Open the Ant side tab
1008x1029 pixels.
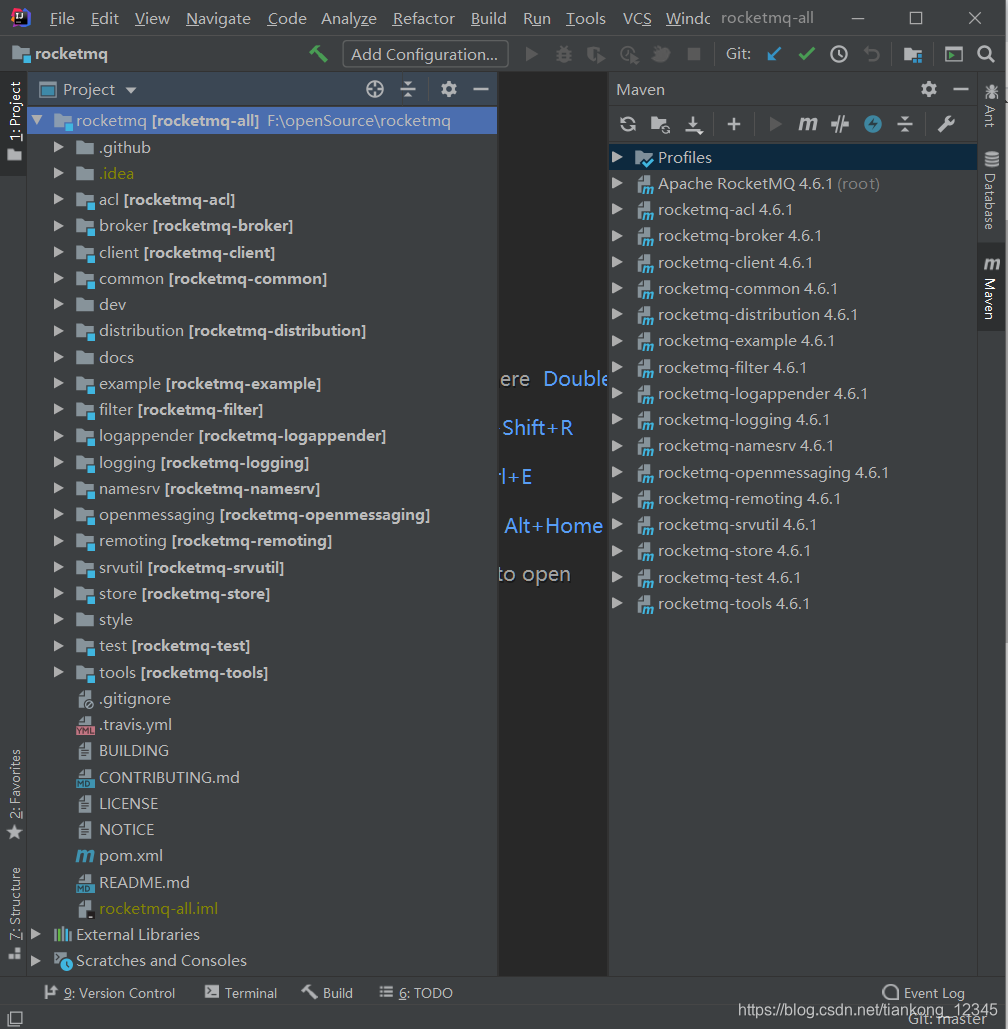[x=991, y=104]
